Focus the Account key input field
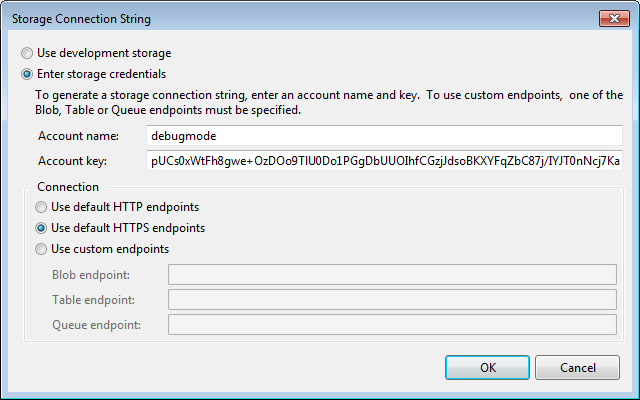The width and height of the screenshot is (640, 400). tap(383, 161)
